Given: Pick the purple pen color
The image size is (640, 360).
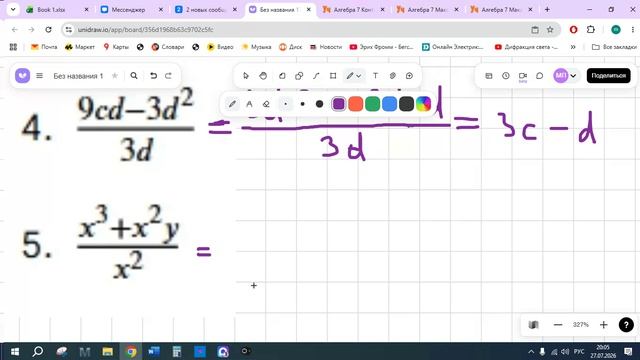Looking at the screenshot, I should (x=338, y=104).
